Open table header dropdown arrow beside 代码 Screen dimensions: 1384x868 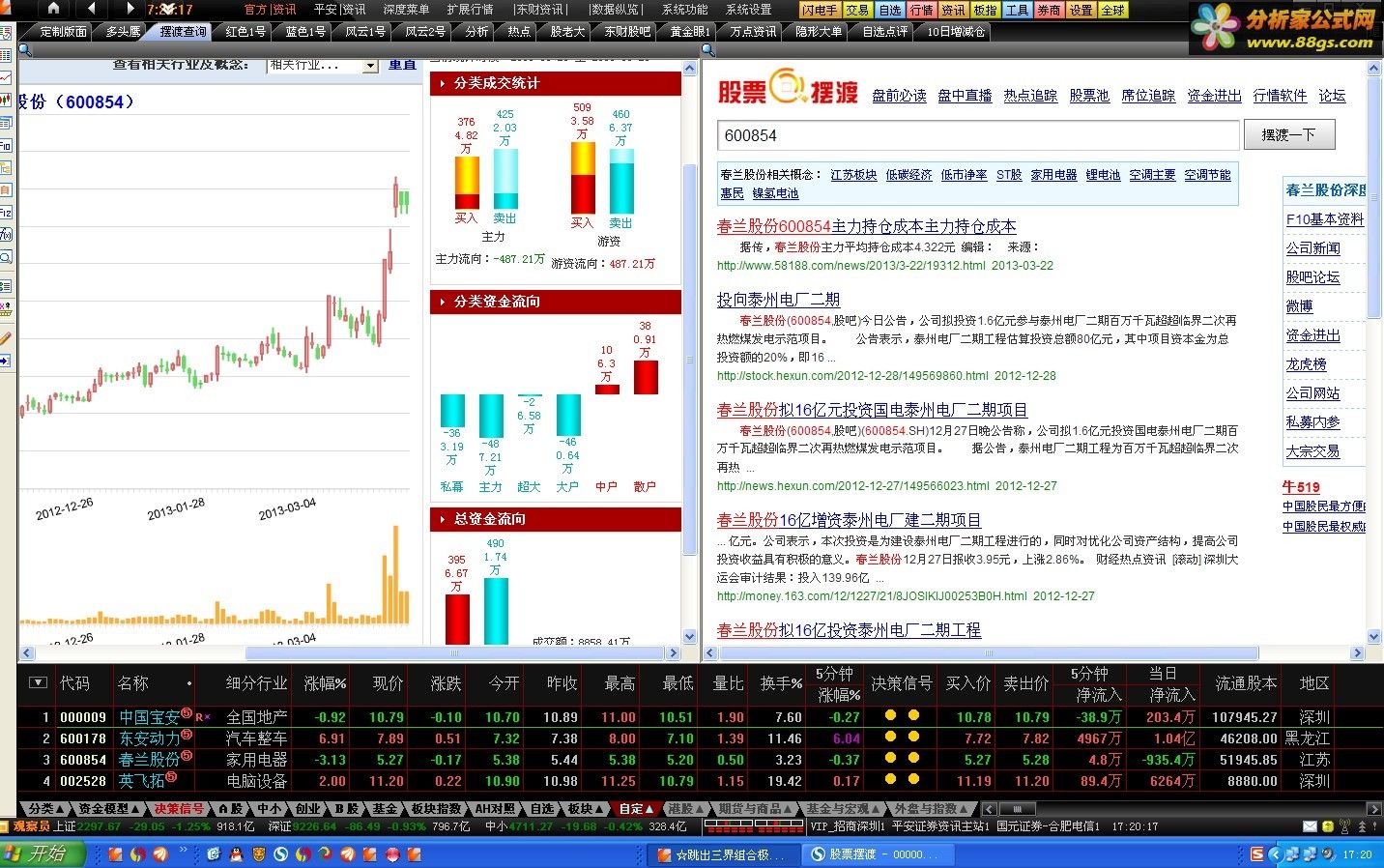click(38, 682)
